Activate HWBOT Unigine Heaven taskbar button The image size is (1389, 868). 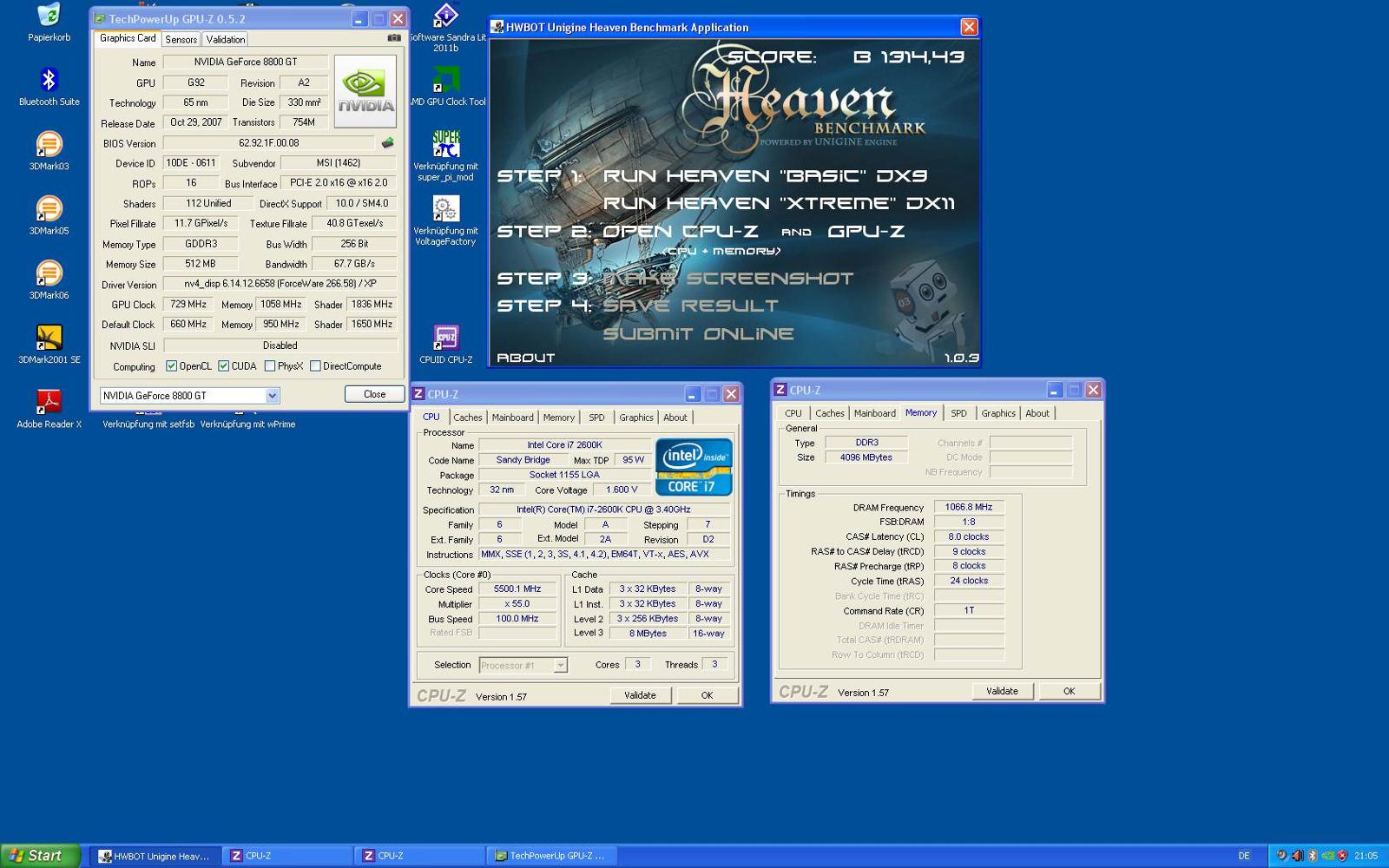click(156, 856)
